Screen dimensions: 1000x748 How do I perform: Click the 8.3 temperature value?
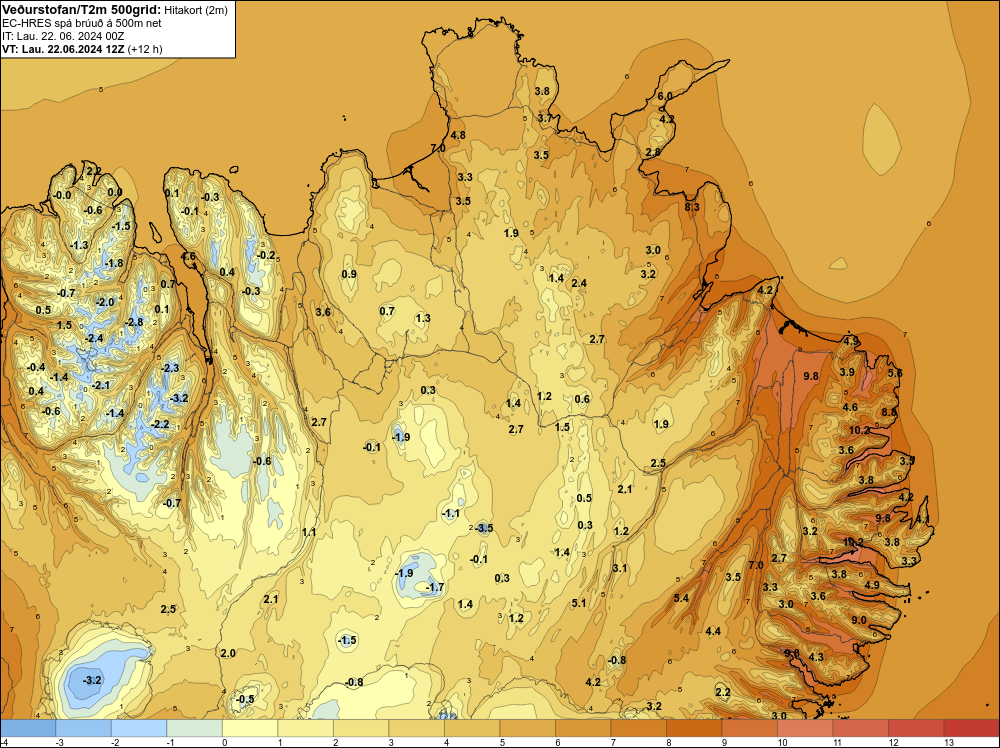[x=692, y=207]
